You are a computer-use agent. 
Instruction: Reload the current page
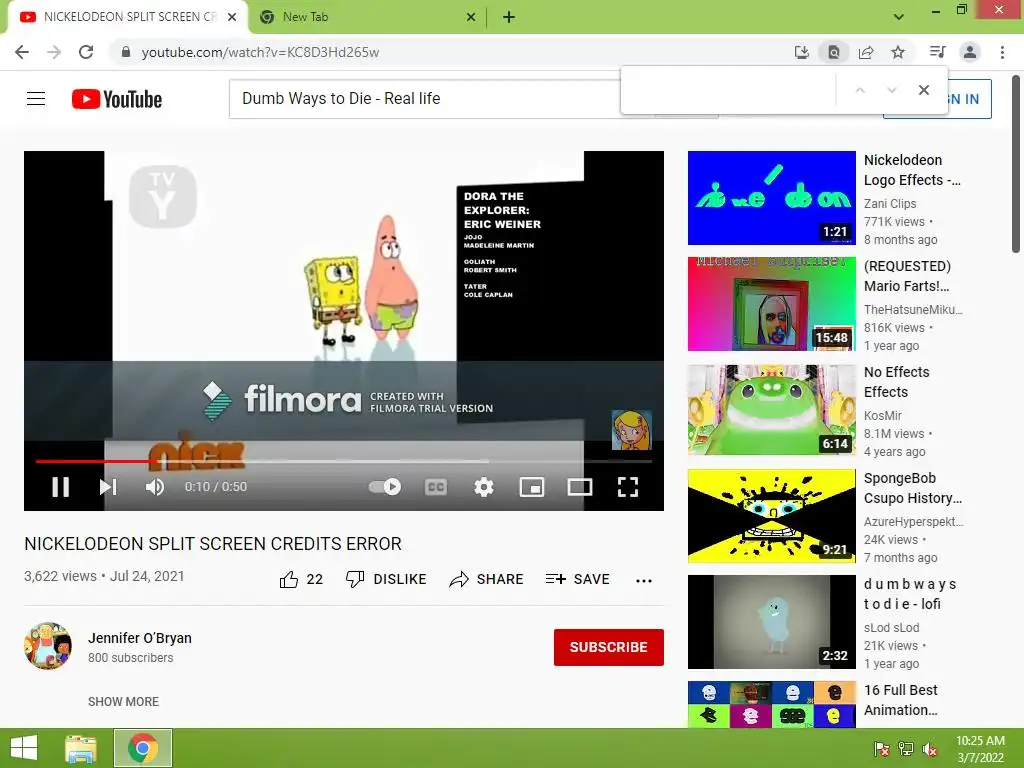tap(86, 52)
